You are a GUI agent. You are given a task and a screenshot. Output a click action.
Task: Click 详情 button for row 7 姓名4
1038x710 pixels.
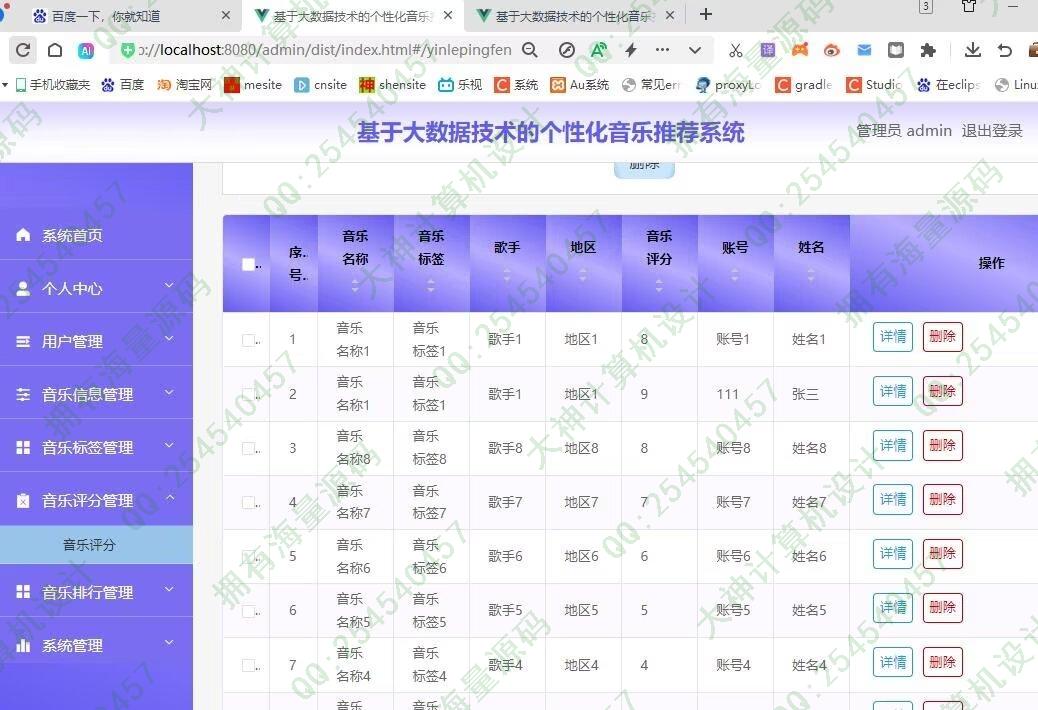click(x=893, y=662)
